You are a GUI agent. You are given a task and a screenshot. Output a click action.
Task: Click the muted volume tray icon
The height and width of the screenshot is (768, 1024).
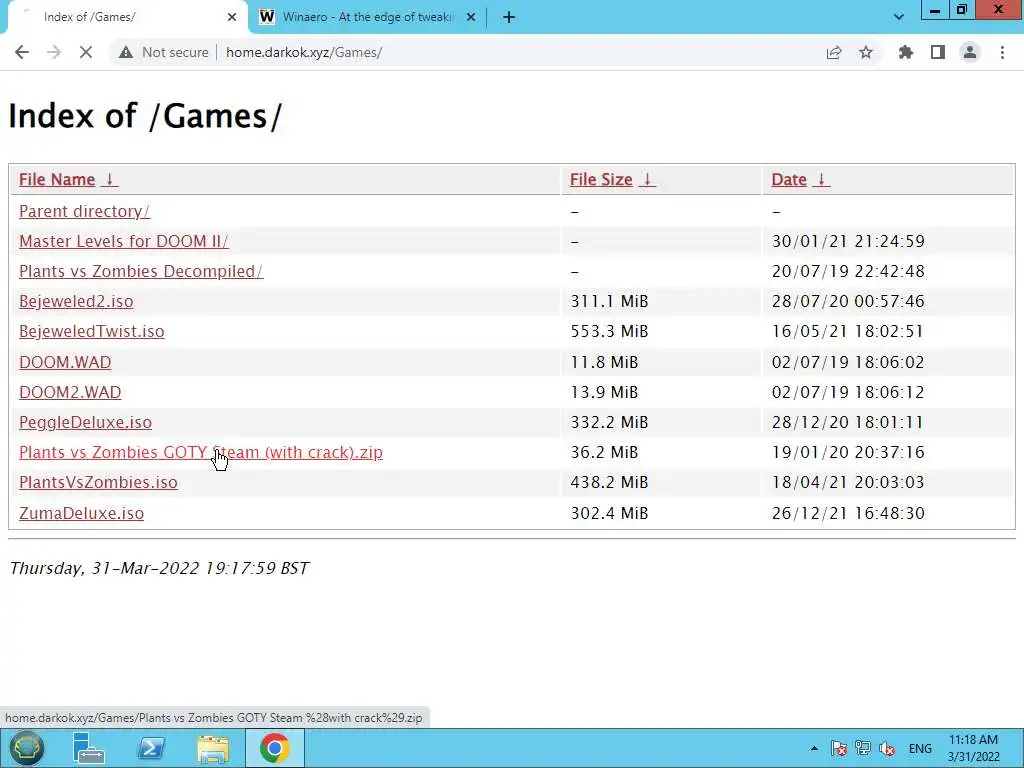[887, 748]
